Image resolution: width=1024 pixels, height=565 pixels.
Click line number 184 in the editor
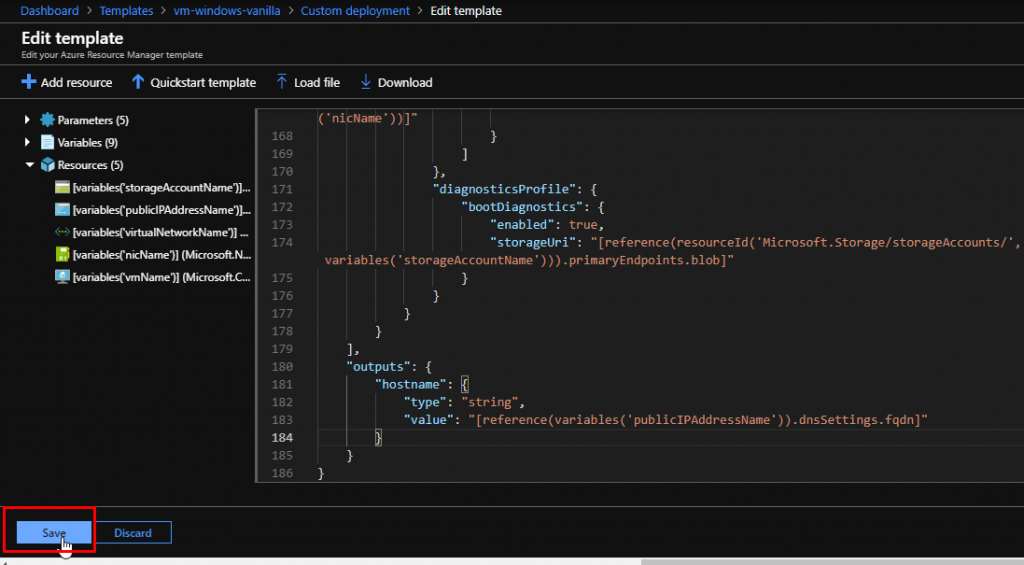click(x=282, y=437)
